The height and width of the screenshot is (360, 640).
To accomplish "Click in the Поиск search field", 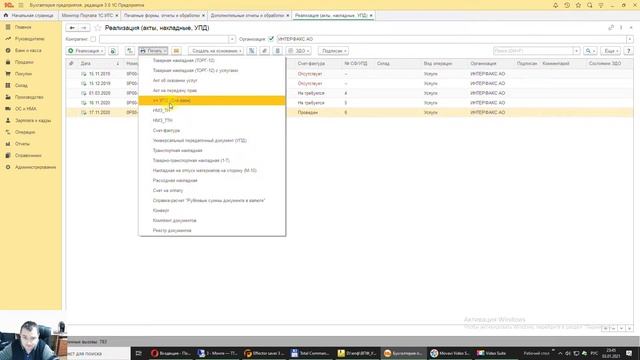I will coord(533,51).
